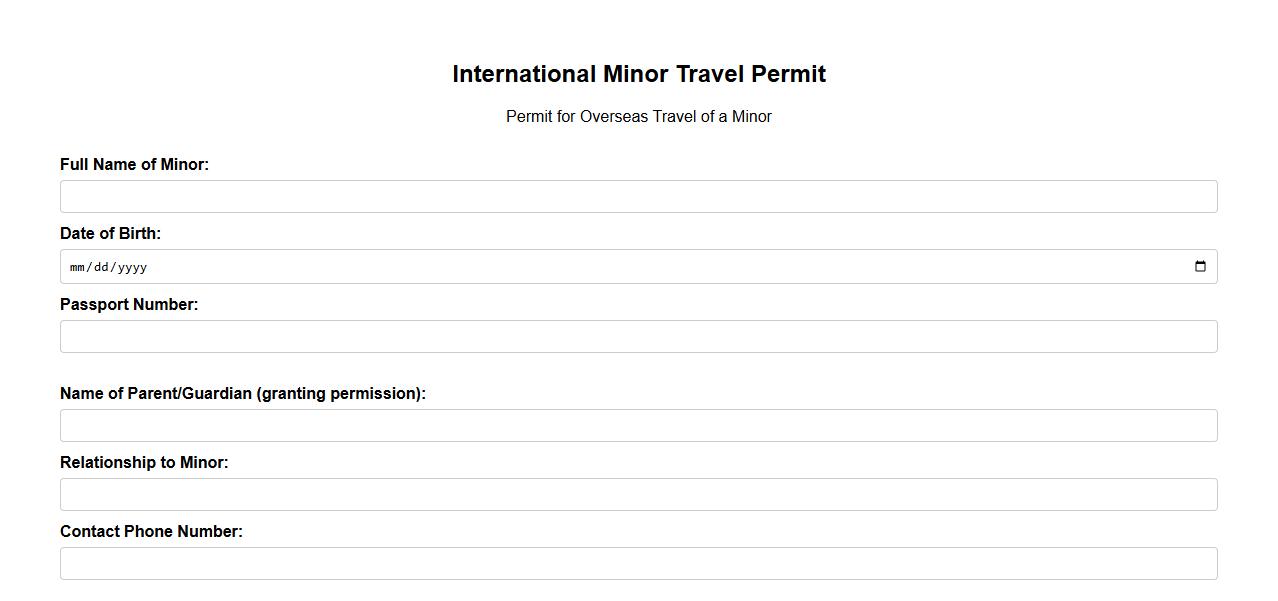Screen dimensions: 1278x601
Task: Select the Relationship to Minor field
Action: pyautogui.click(x=638, y=495)
